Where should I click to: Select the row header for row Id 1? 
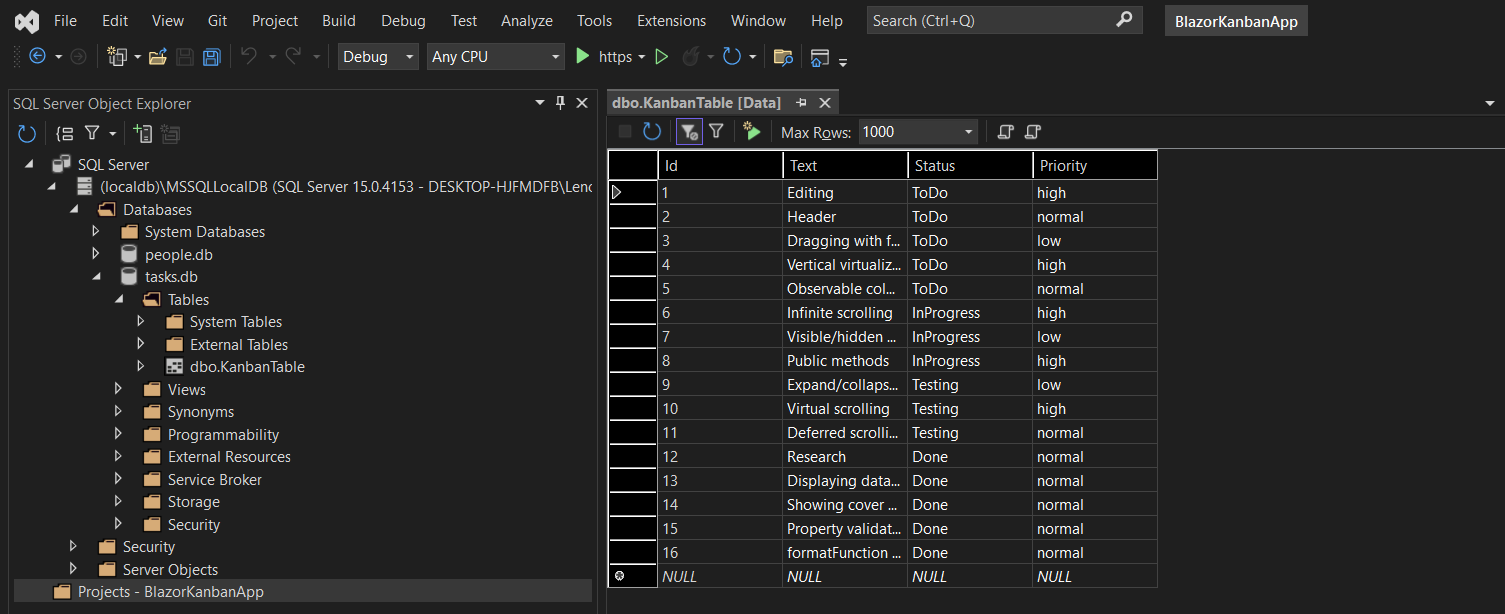(633, 192)
